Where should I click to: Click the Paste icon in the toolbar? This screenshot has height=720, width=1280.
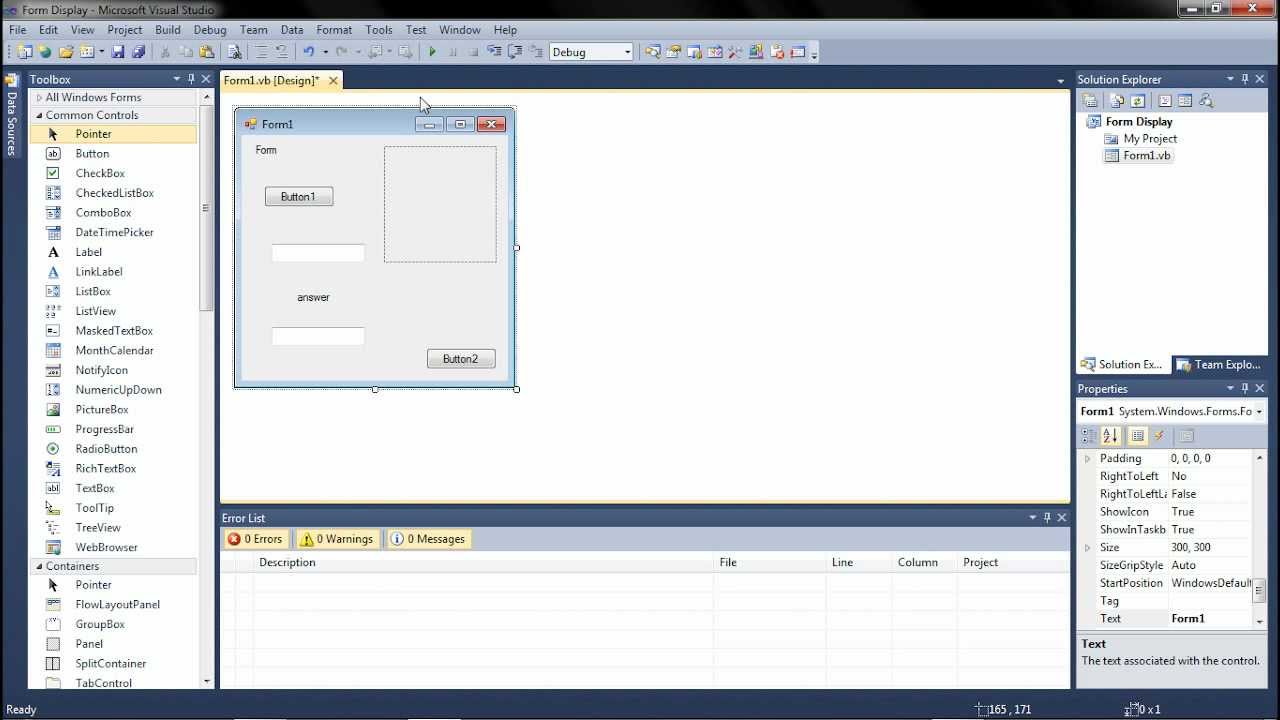(207, 52)
